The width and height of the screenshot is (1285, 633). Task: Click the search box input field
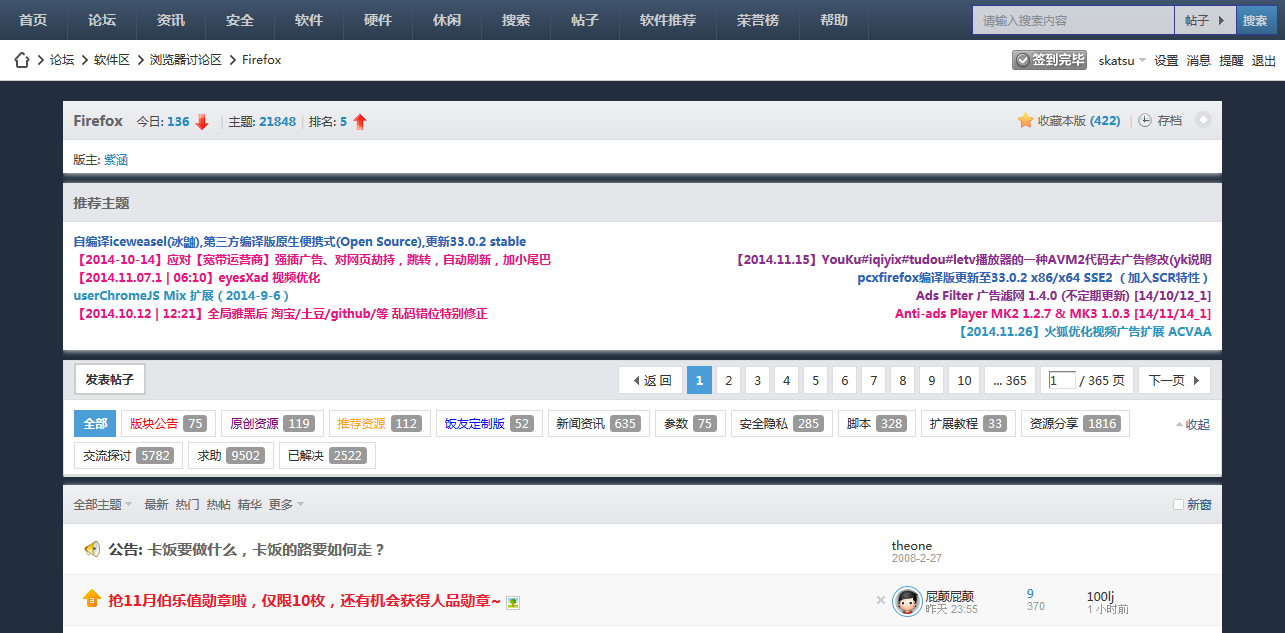1073,20
